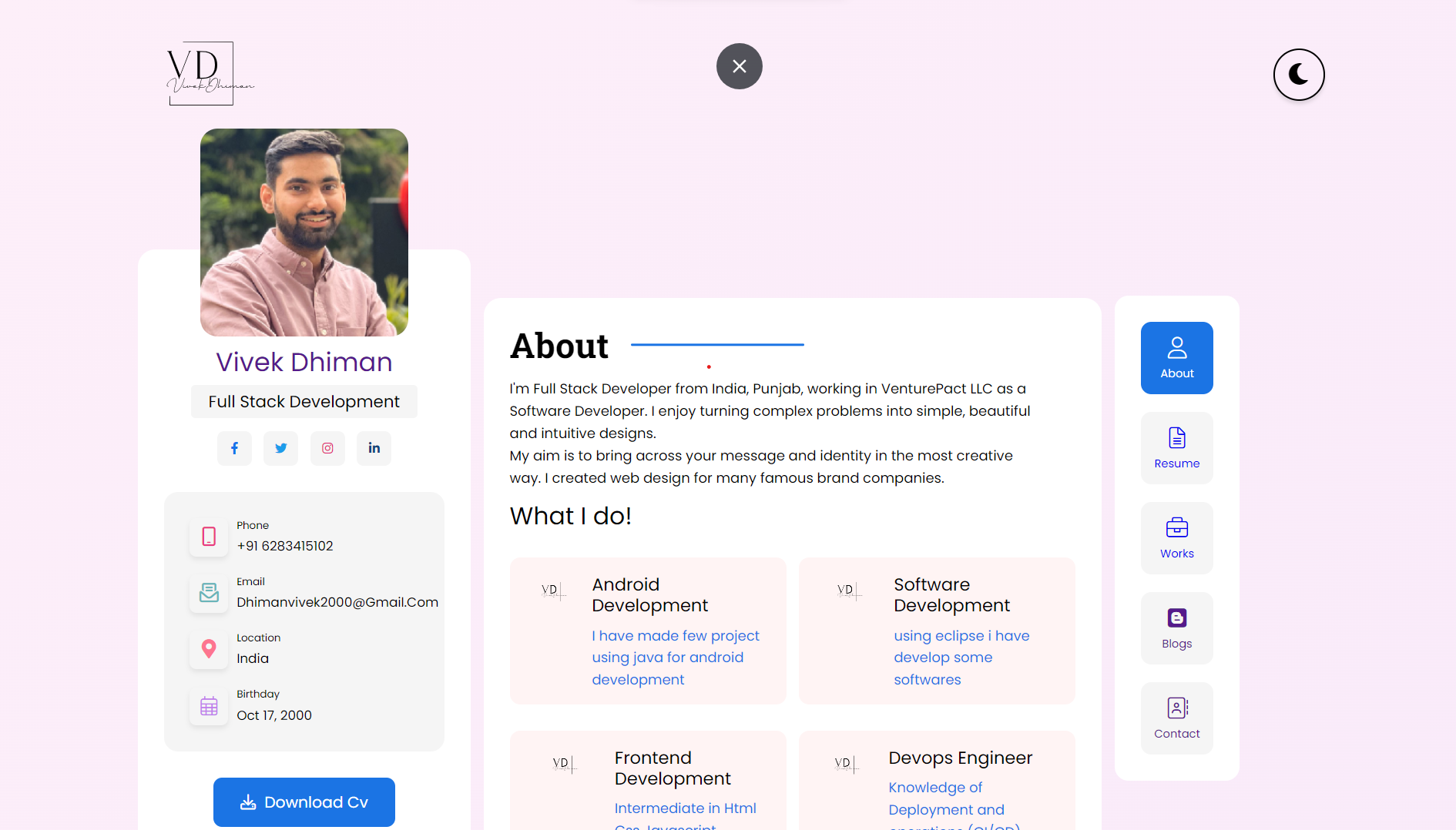The image size is (1456, 830).
Task: Click the phone number +91 6283415102
Action: click(285, 546)
